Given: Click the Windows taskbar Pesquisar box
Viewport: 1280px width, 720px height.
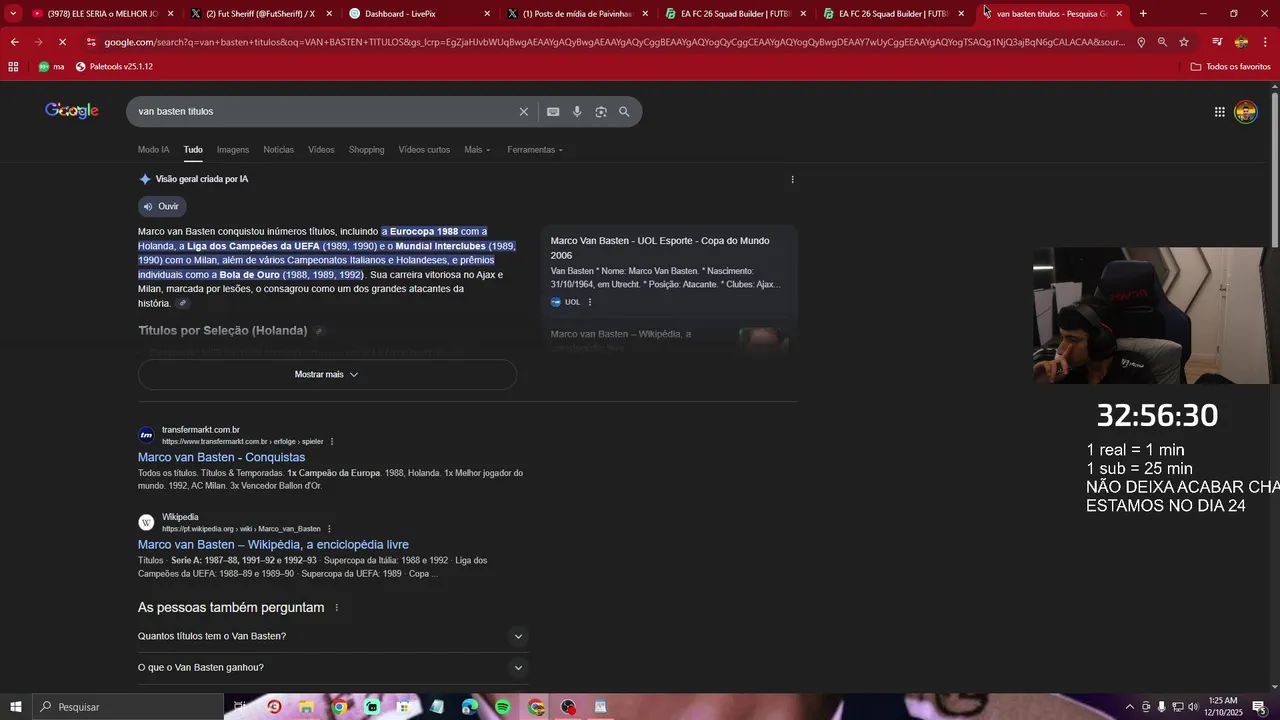Looking at the screenshot, I should pyautogui.click(x=127, y=707).
